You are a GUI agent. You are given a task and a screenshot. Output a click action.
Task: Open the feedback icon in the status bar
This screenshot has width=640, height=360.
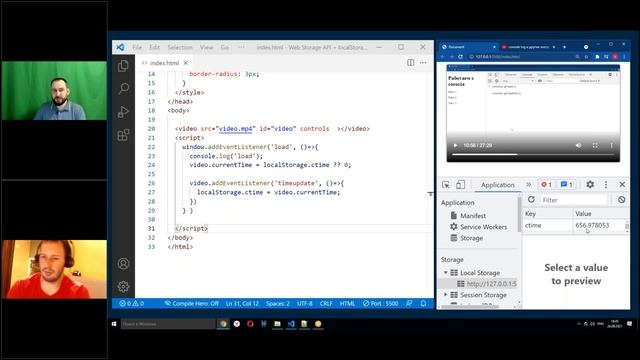pos(409,303)
